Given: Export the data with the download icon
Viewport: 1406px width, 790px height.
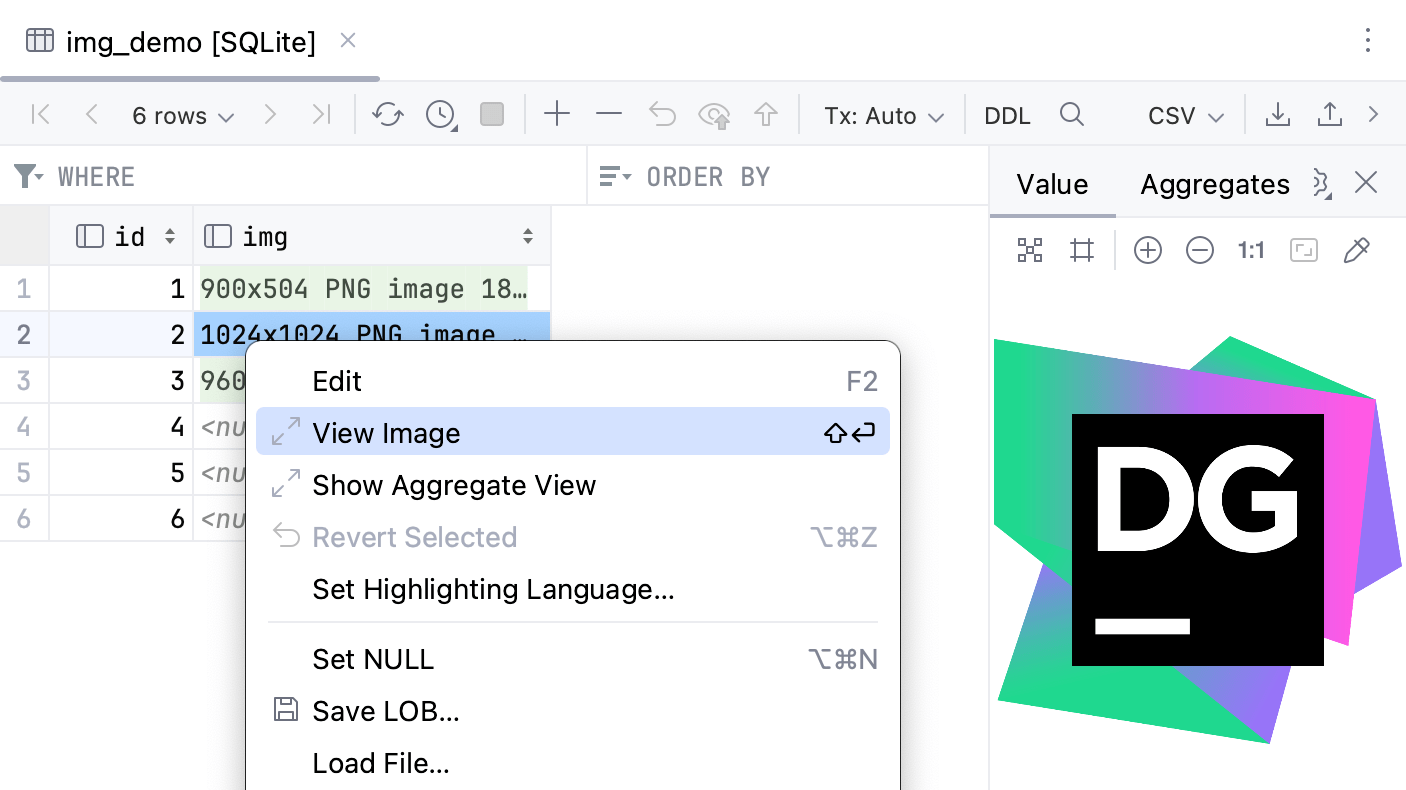Looking at the screenshot, I should click(x=1277, y=115).
